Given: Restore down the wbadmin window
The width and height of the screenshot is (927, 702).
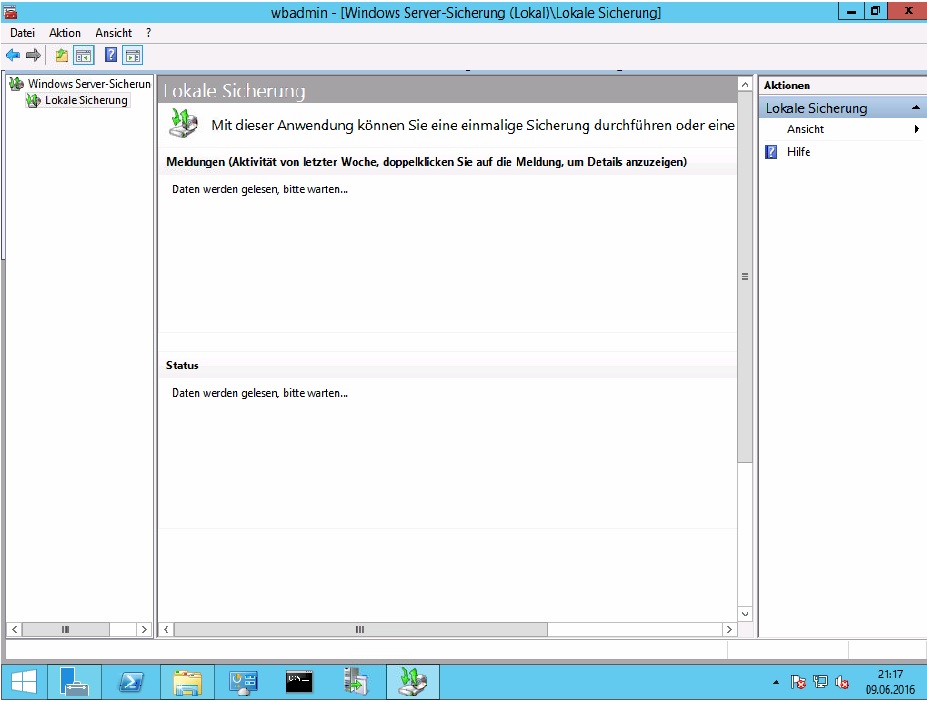Looking at the screenshot, I should tap(875, 11).
